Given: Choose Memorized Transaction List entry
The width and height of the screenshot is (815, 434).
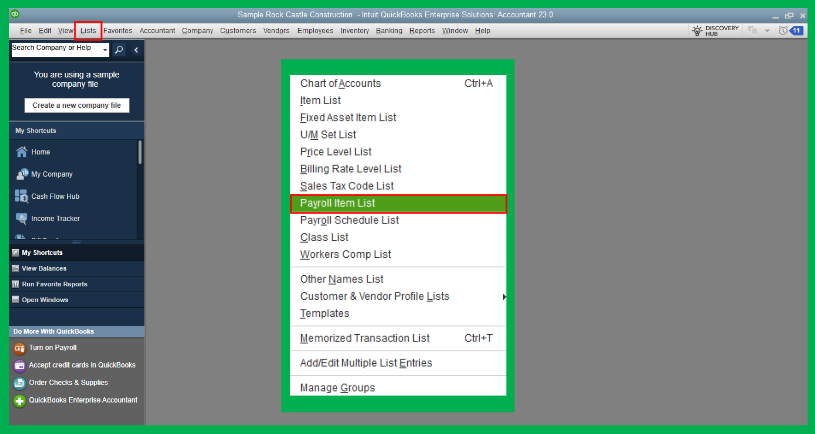Looking at the screenshot, I should pos(398,338).
